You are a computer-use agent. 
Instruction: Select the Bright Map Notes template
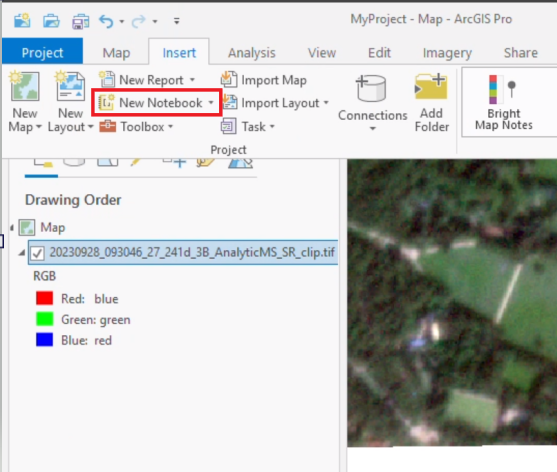coord(504,102)
